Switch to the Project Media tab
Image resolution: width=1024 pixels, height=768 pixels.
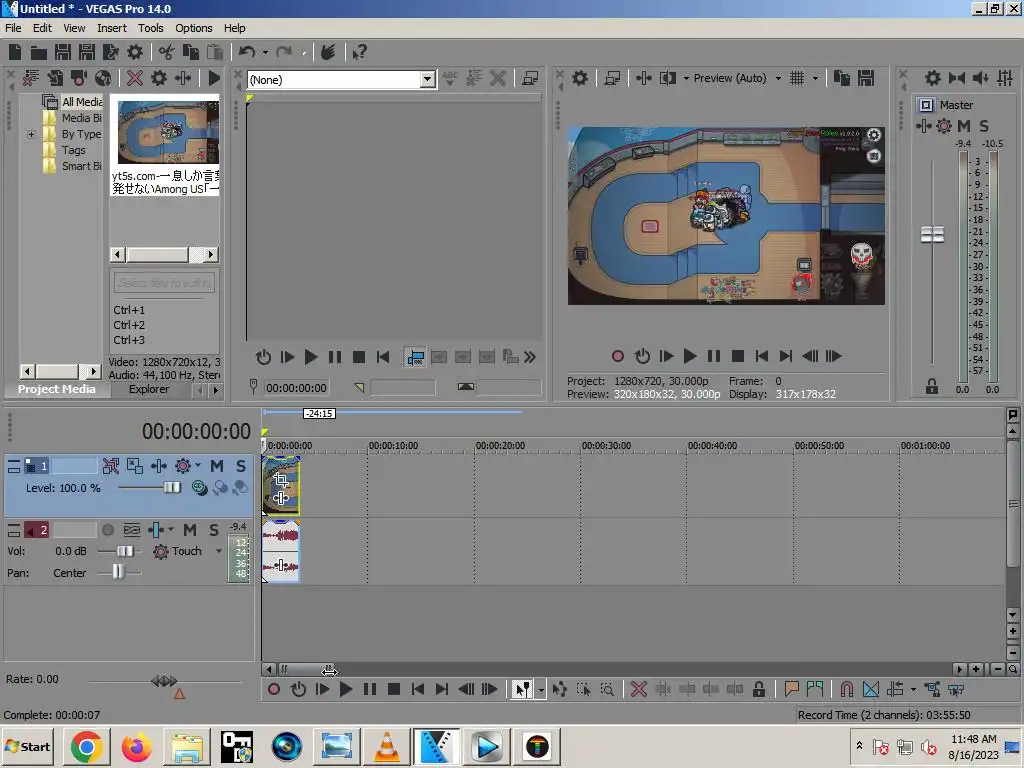tap(56, 389)
